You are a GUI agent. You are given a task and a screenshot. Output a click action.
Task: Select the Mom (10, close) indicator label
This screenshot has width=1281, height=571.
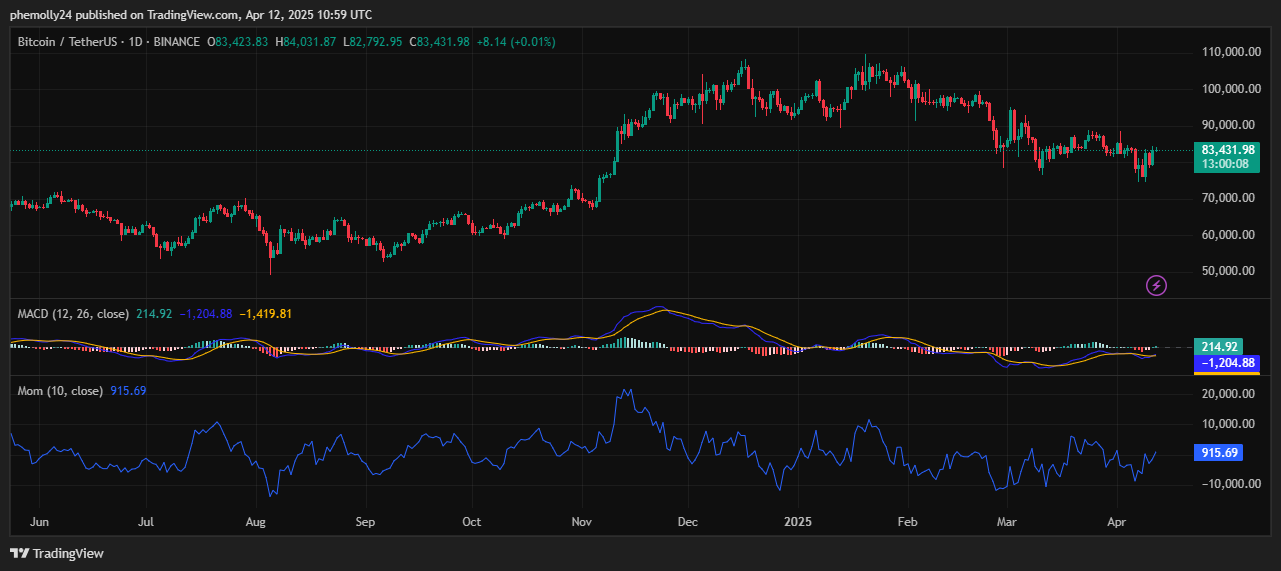60,391
